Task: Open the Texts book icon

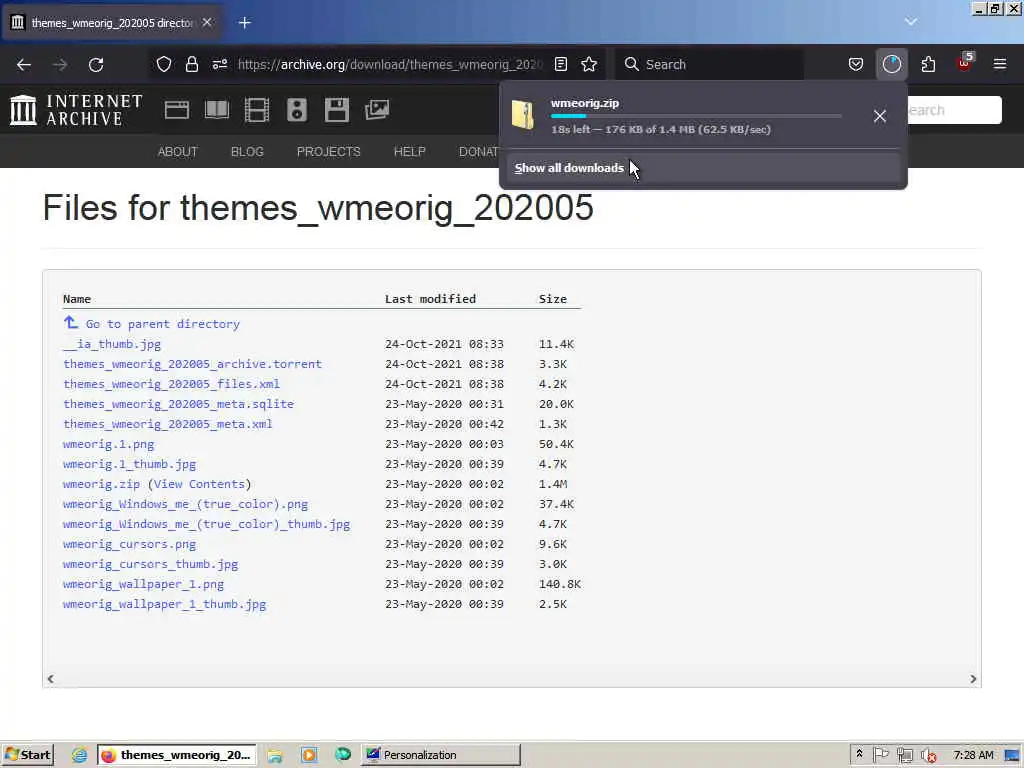Action: [x=217, y=110]
